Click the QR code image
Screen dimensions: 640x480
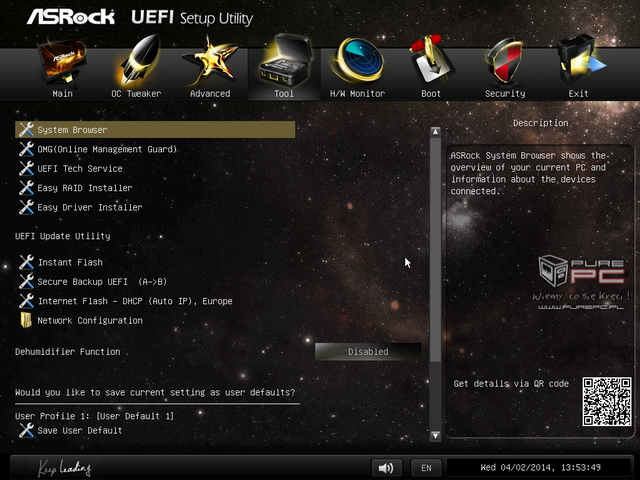607,402
